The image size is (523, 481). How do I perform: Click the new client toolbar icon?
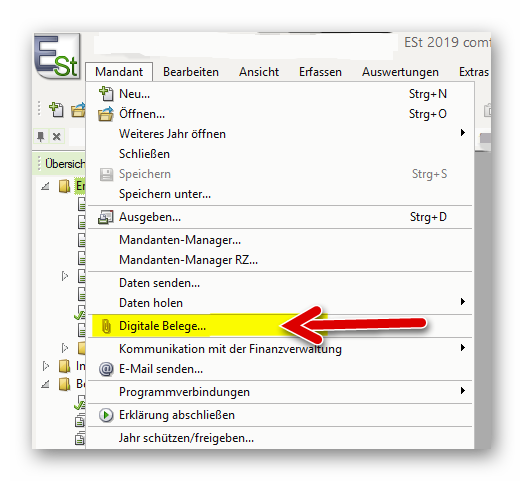point(56,110)
